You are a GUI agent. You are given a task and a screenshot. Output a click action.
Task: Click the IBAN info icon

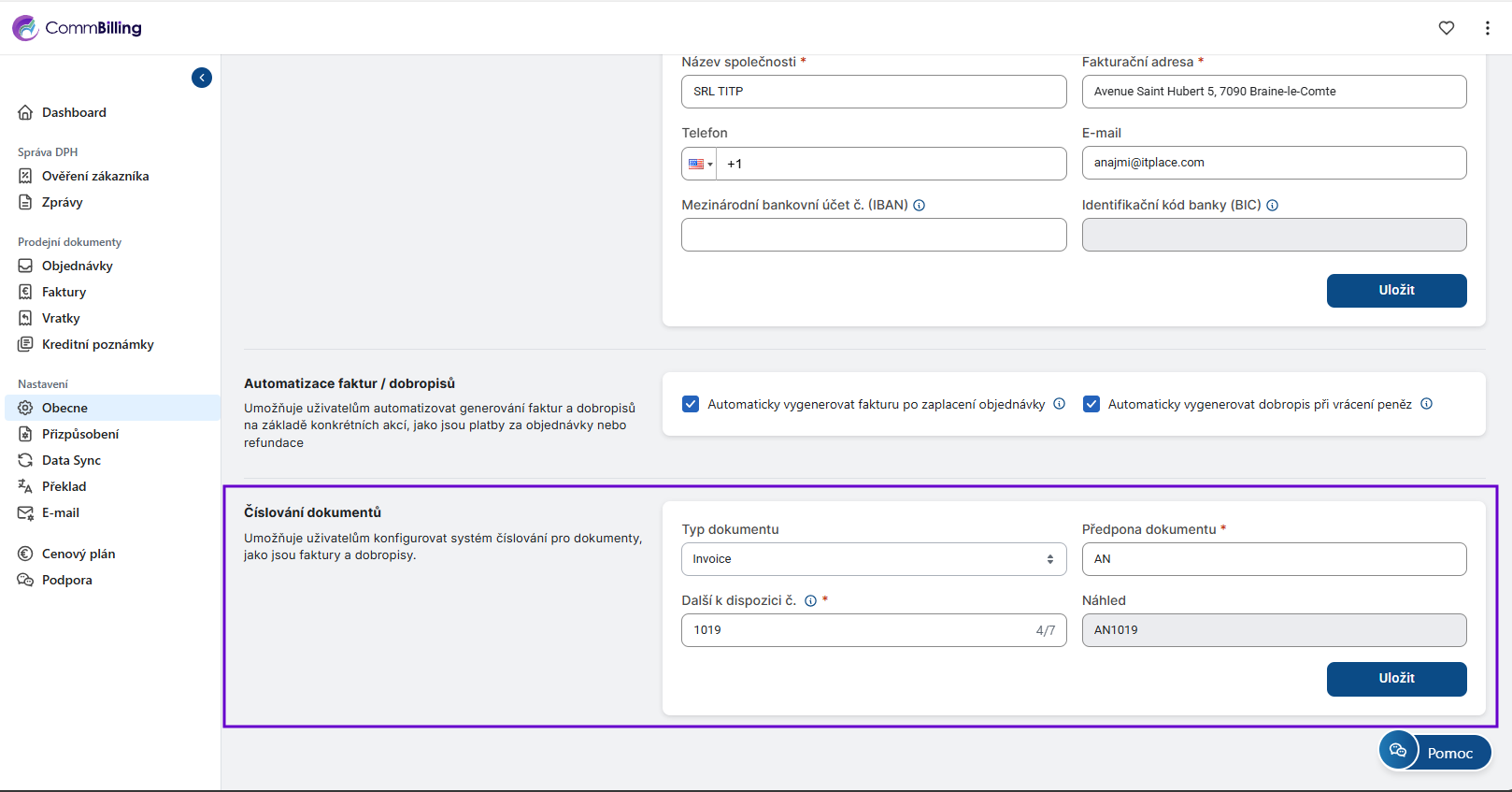(x=920, y=206)
